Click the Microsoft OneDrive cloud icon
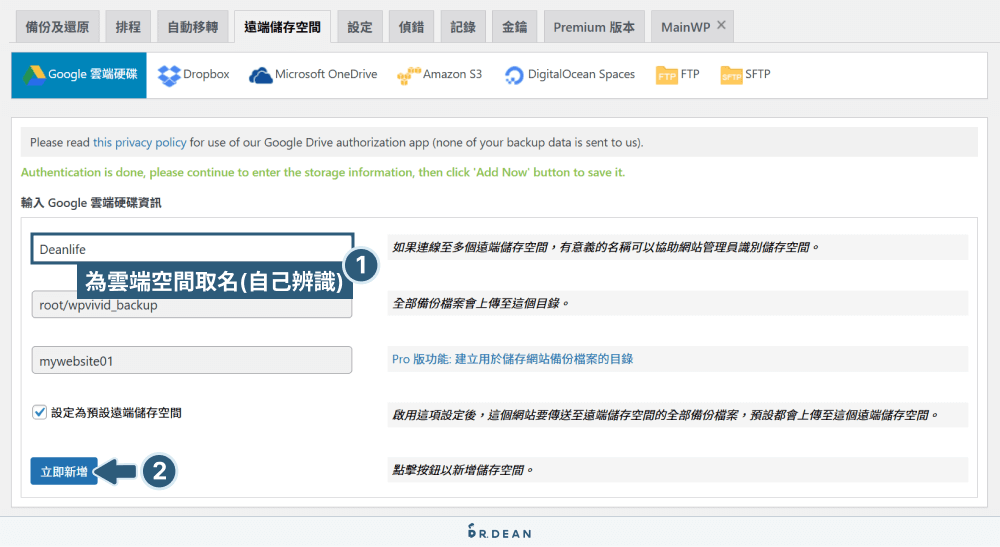The width and height of the screenshot is (1000, 547). pos(260,75)
